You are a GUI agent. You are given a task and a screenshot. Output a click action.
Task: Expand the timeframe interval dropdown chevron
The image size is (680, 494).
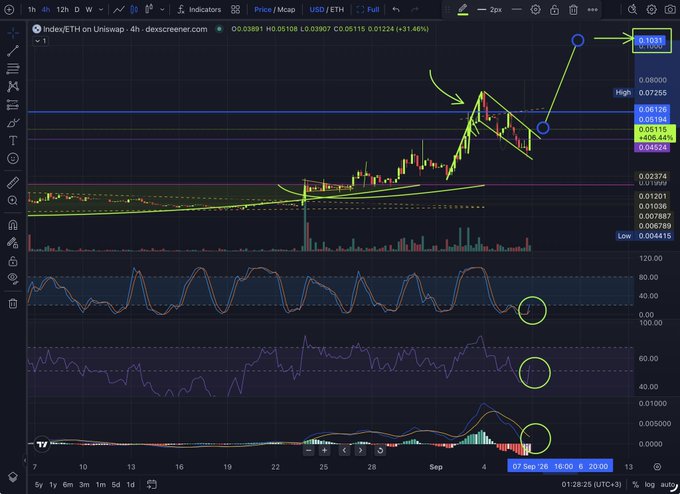pyautogui.click(x=101, y=9)
